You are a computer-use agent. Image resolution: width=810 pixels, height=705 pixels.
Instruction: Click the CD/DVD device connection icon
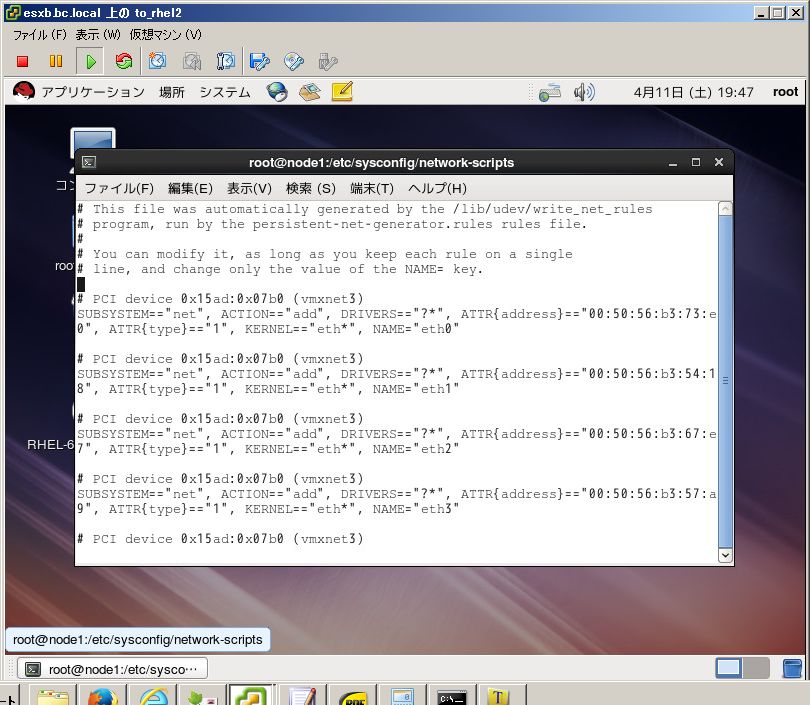[x=293, y=61]
